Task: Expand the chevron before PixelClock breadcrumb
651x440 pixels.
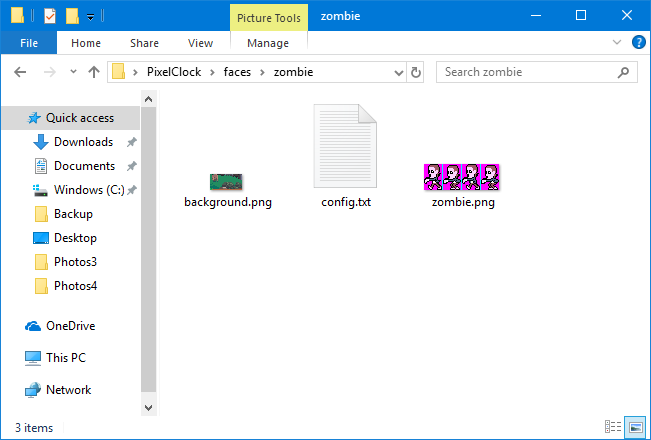Action: (135, 73)
